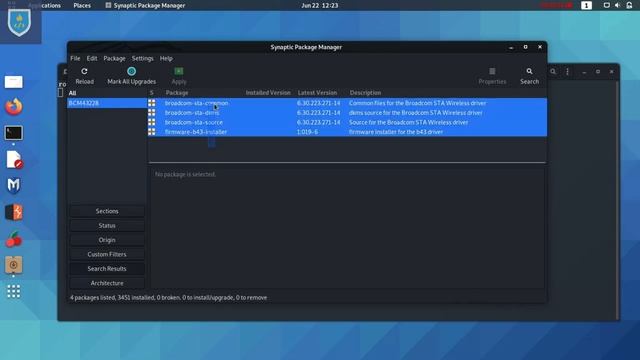Click the display icon in top panel
Image resolution: width=640 pixels, height=360 pixels.
pyautogui.click(x=607, y=5)
